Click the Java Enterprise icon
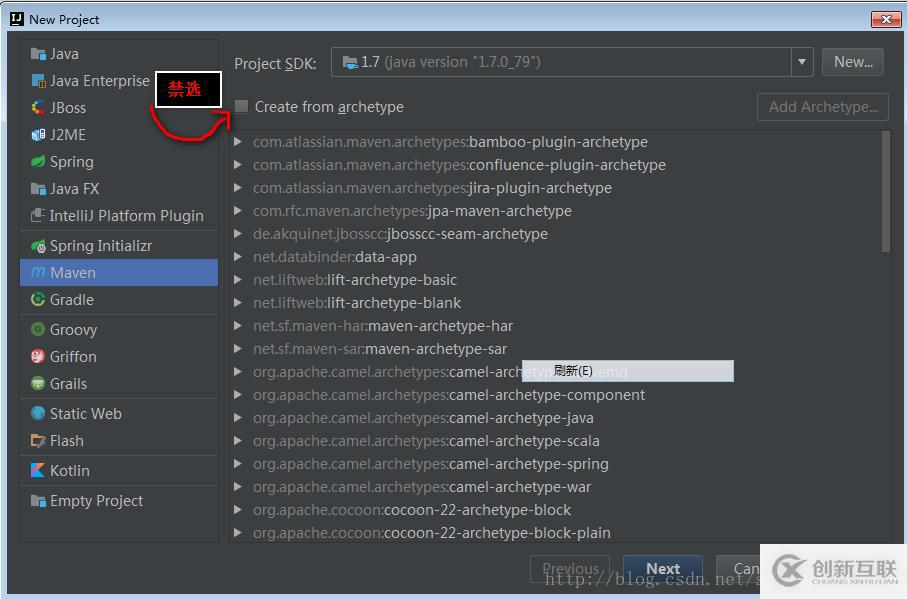This screenshot has width=907, height=599. 38,81
